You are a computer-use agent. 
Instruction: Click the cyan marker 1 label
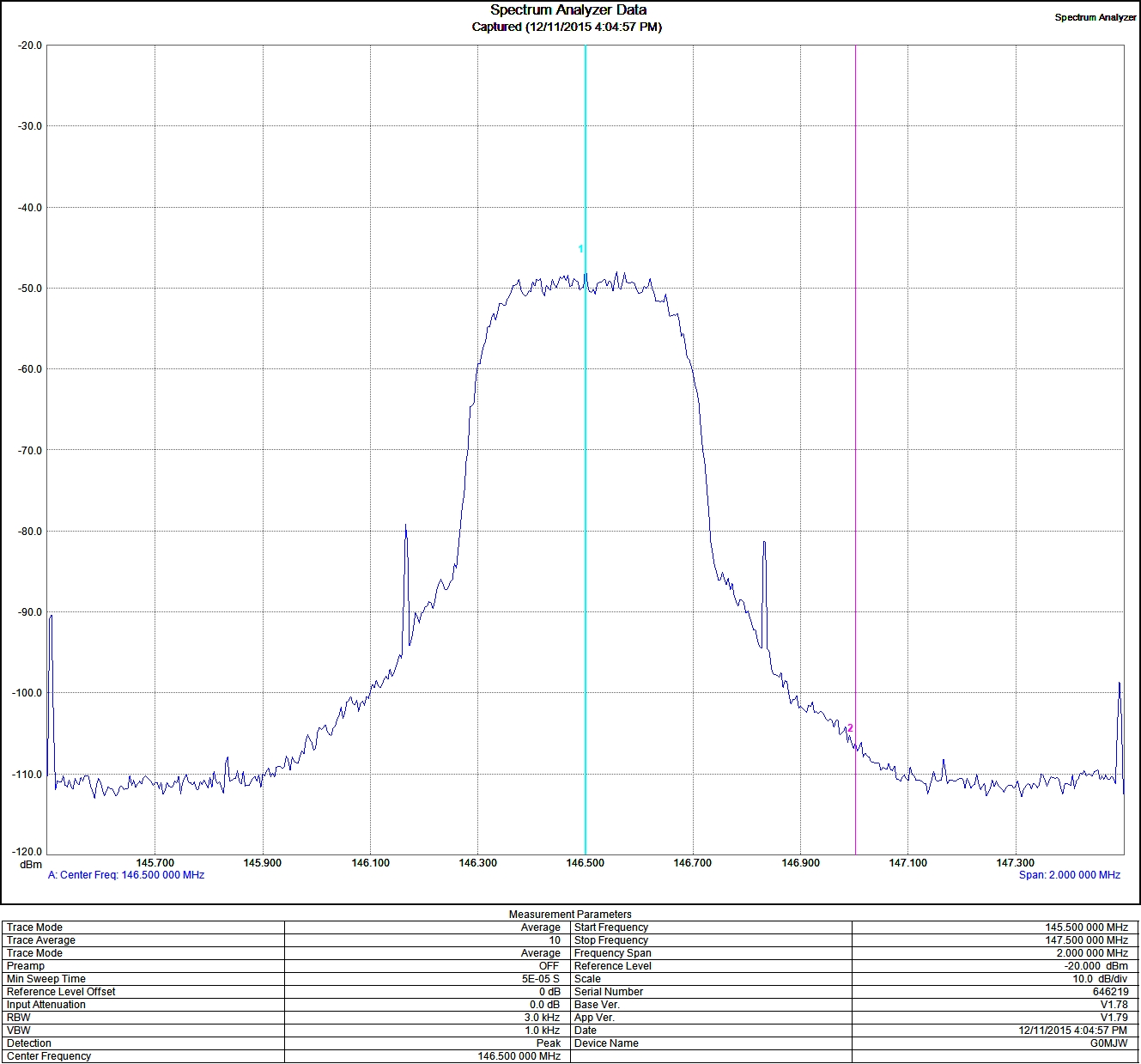tap(580, 249)
